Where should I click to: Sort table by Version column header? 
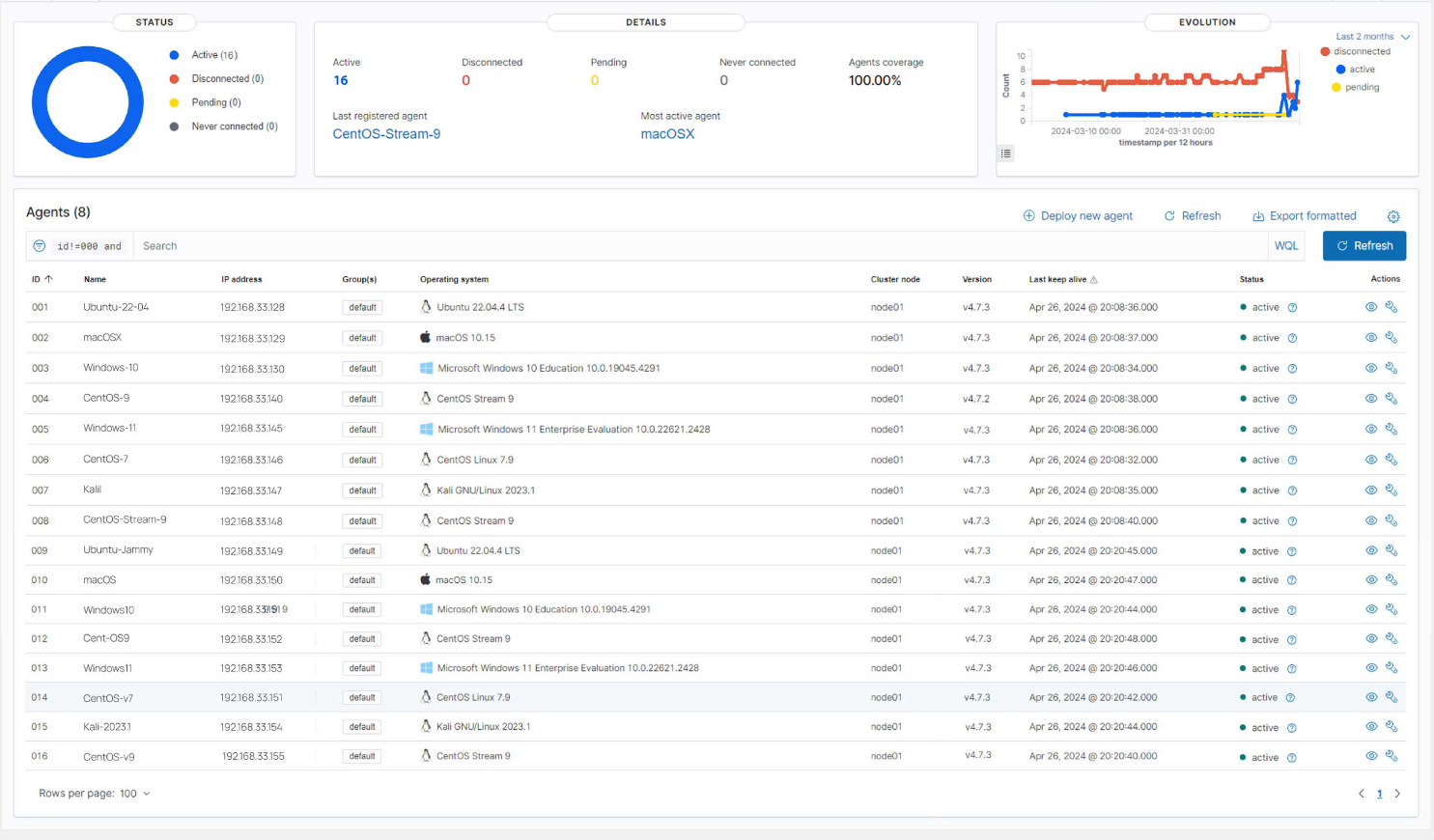[976, 280]
